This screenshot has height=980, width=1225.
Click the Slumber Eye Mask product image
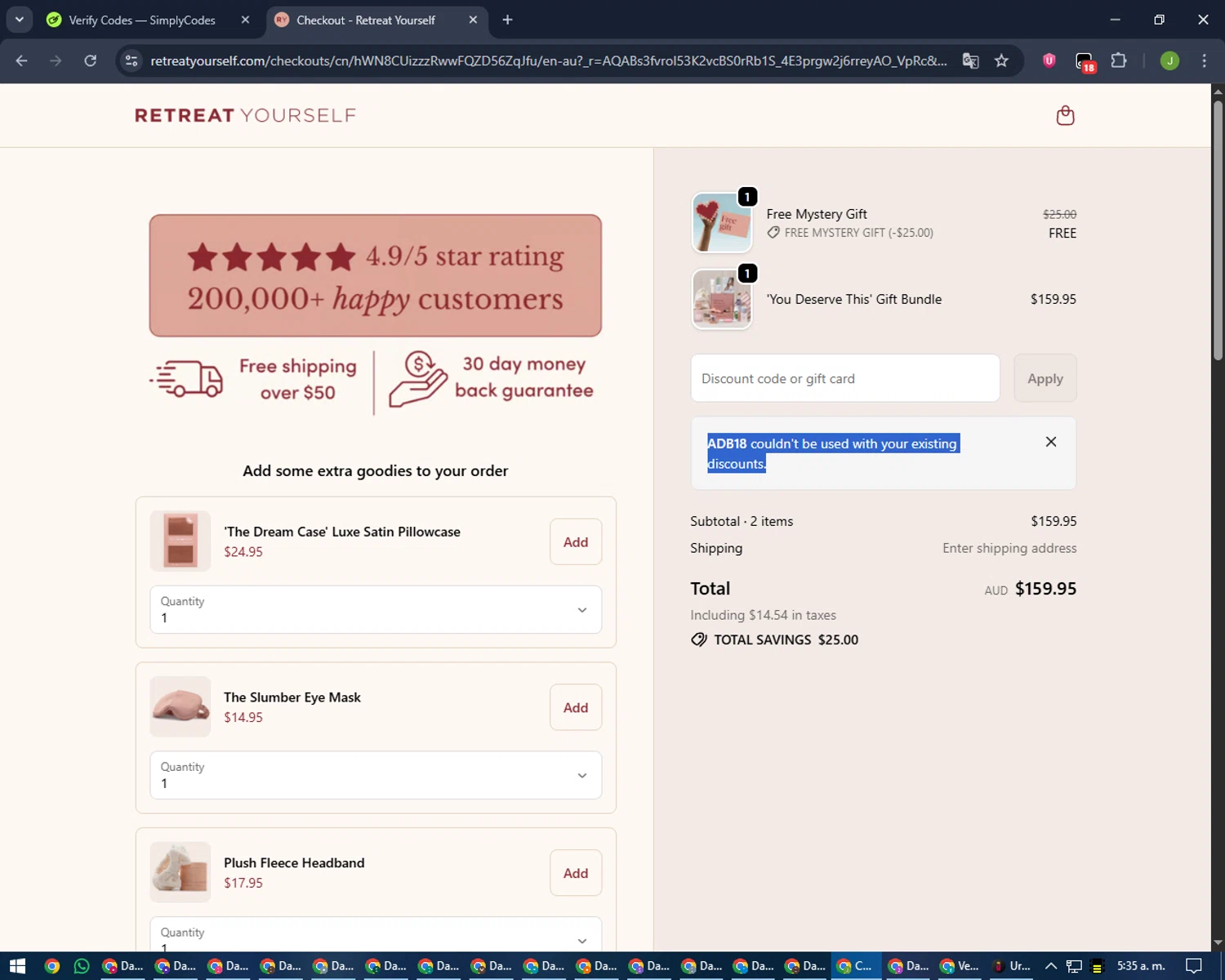pos(180,707)
